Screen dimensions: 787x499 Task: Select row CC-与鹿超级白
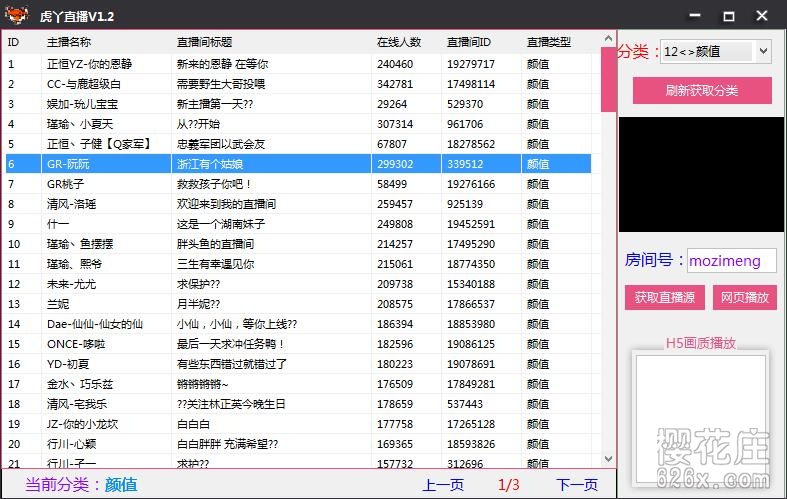tap(298, 84)
